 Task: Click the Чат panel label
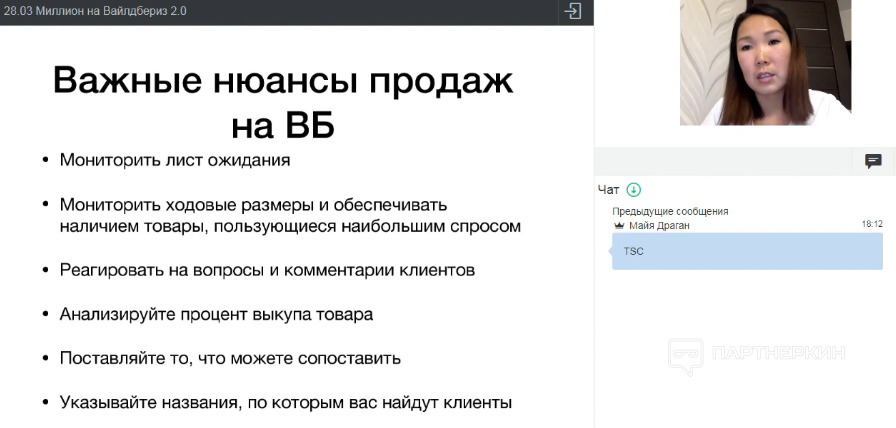[x=609, y=190]
